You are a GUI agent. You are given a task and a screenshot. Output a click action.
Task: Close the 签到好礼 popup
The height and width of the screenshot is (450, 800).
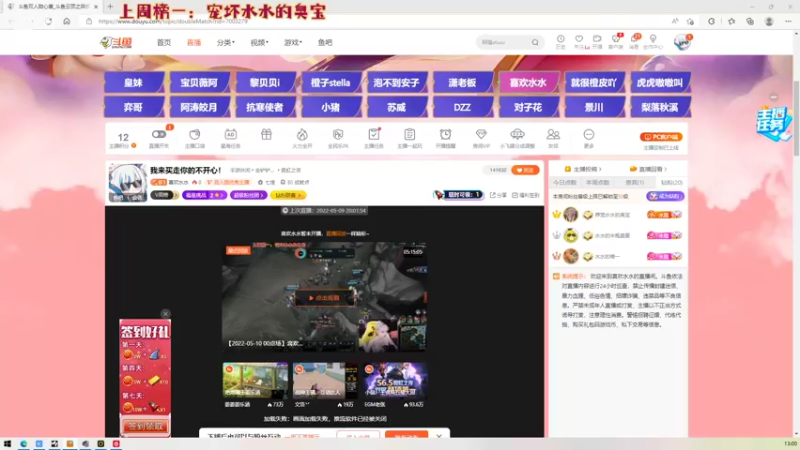[165, 314]
